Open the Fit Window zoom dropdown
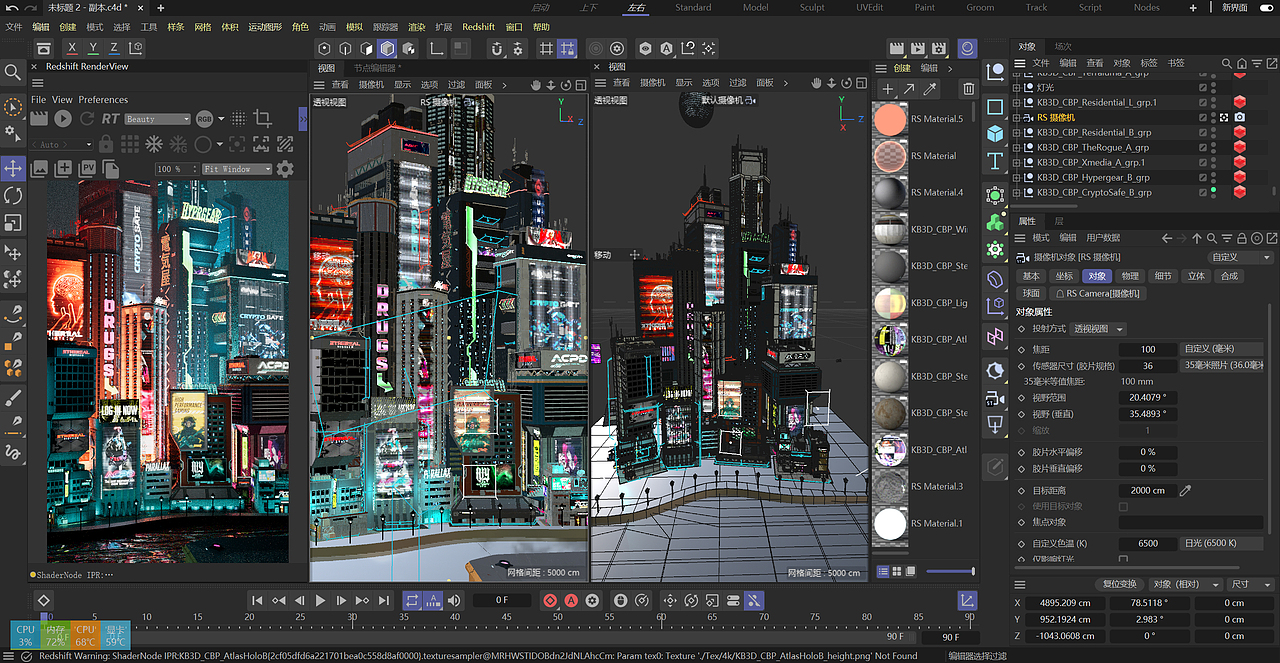 [237, 169]
